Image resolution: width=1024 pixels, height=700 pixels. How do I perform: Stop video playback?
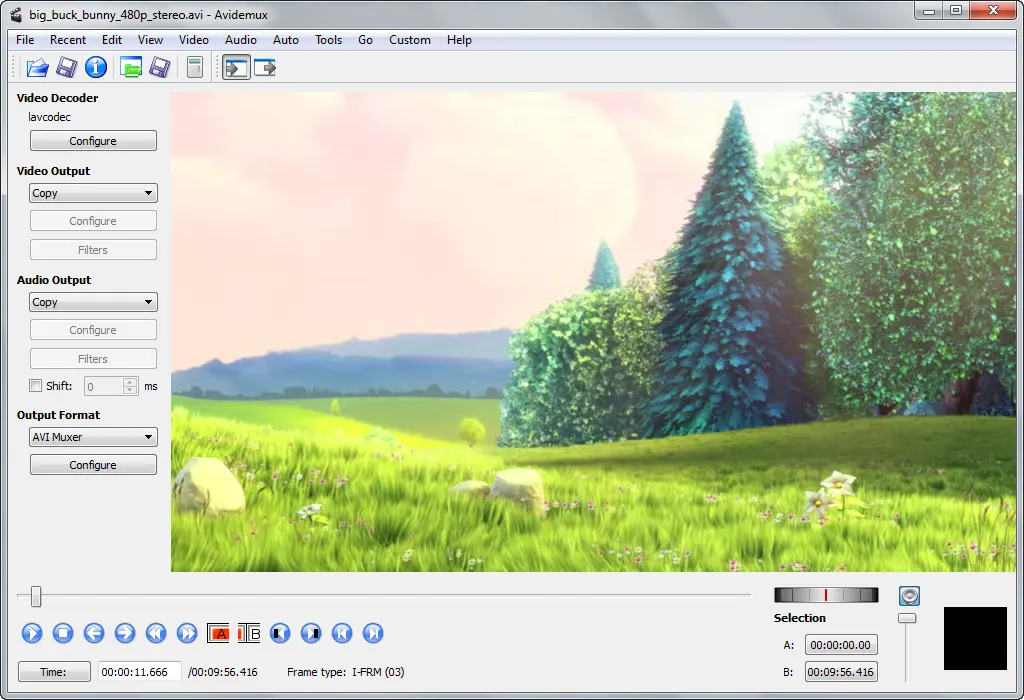pos(63,633)
